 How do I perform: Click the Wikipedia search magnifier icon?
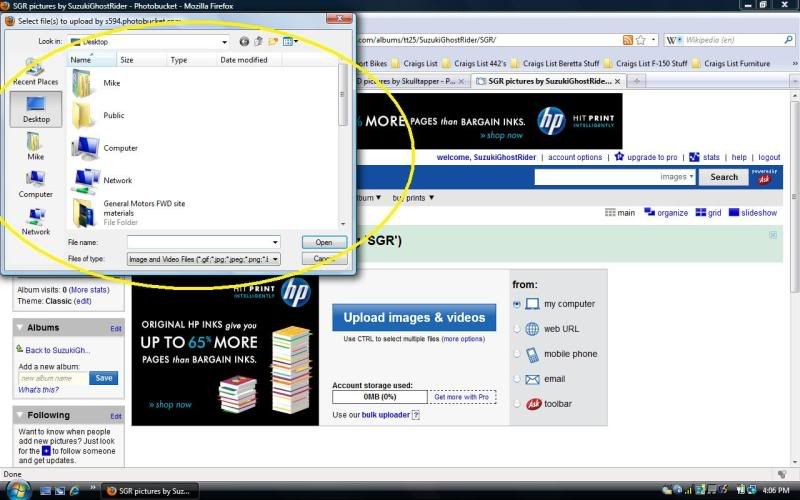click(x=788, y=39)
